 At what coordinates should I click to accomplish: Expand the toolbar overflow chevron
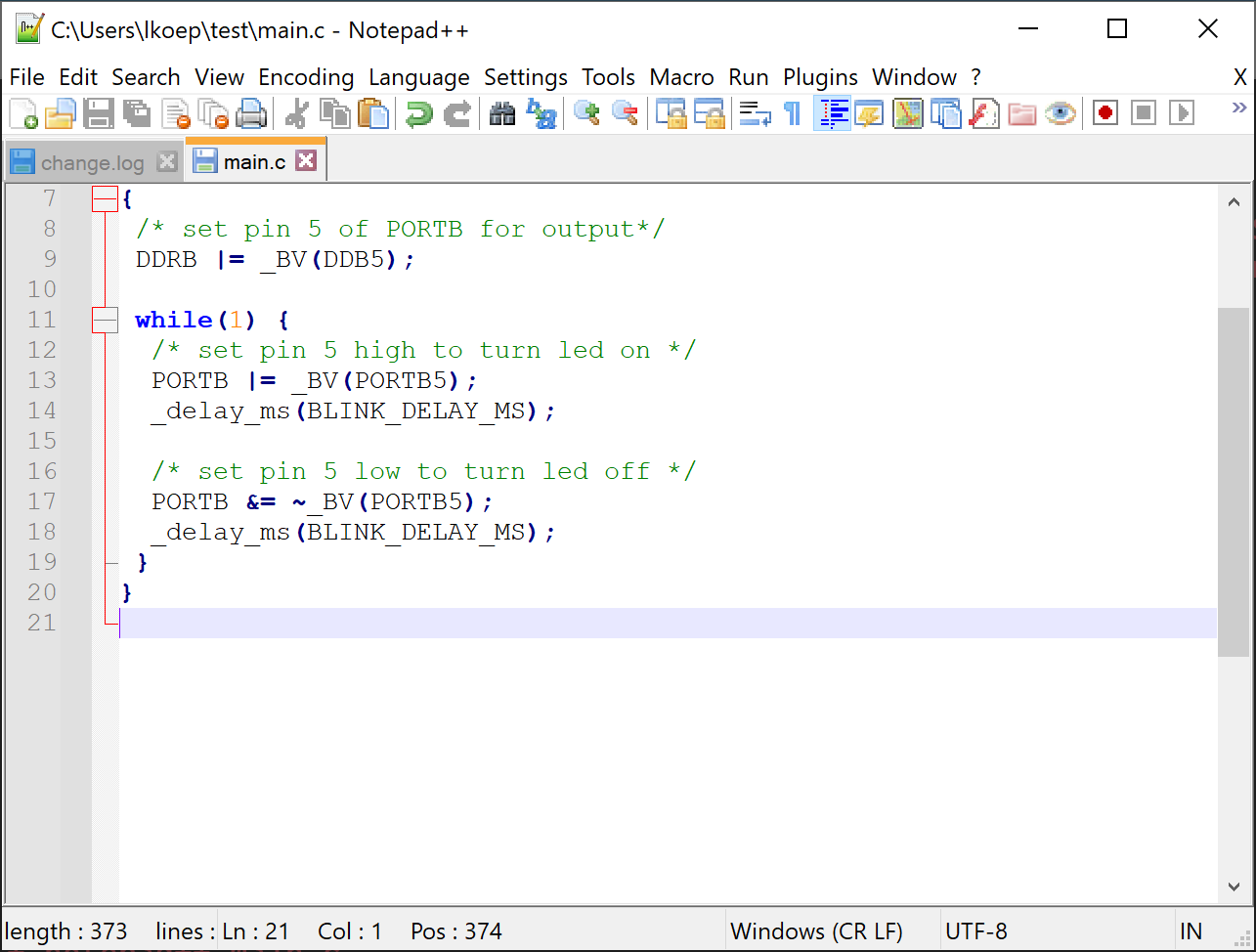[x=1239, y=108]
